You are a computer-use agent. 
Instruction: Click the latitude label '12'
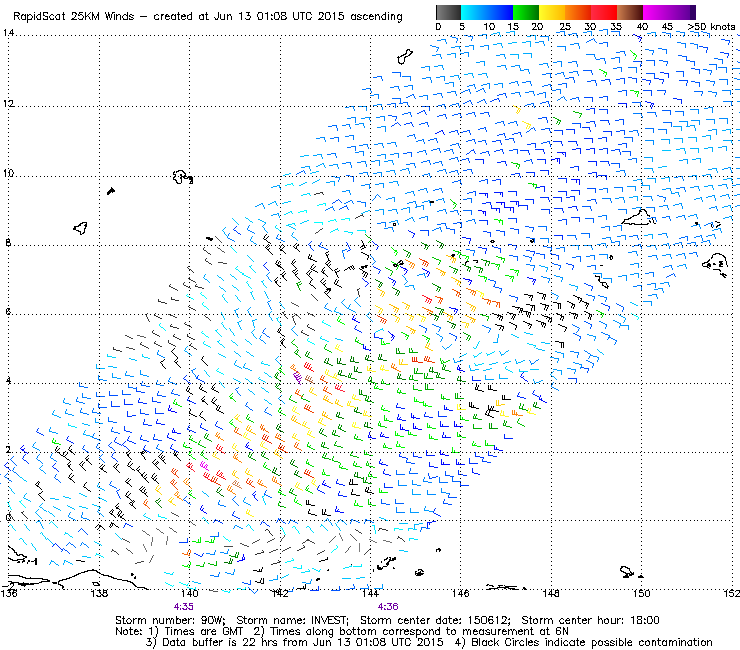8,103
